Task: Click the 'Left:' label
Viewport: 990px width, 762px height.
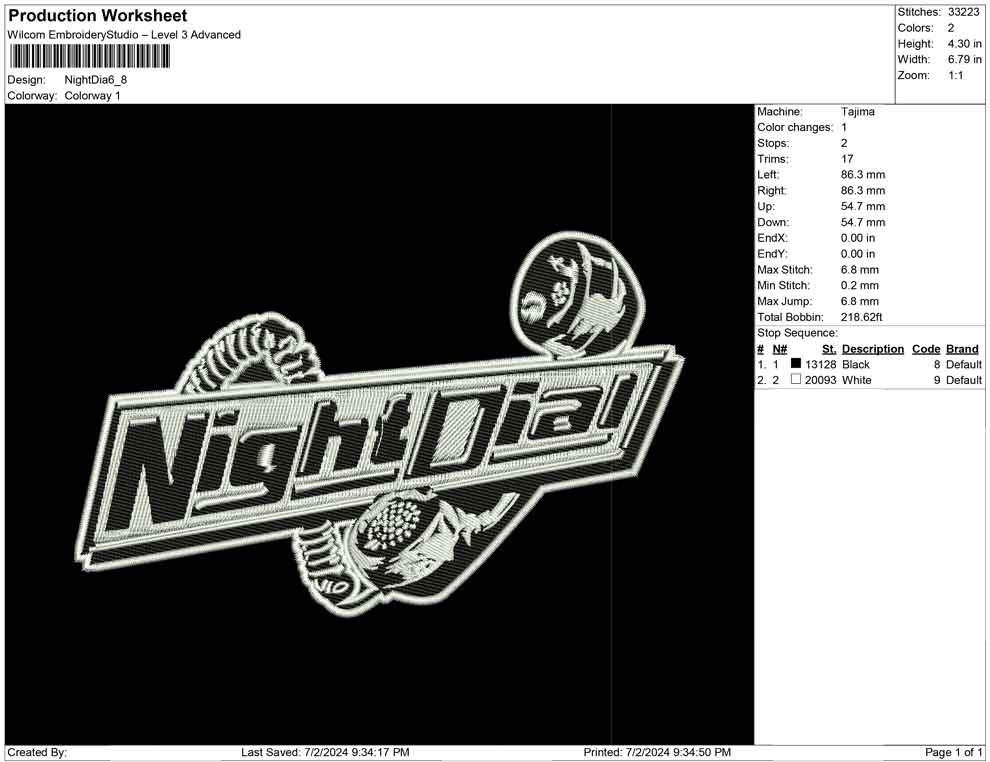Action: (x=768, y=175)
